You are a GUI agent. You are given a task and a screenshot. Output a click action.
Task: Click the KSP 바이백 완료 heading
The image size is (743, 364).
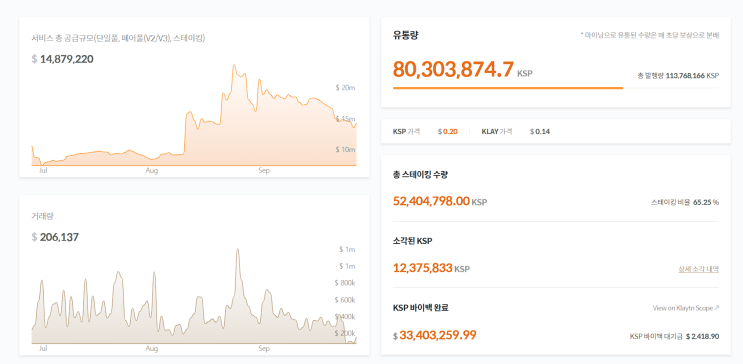tap(421, 308)
